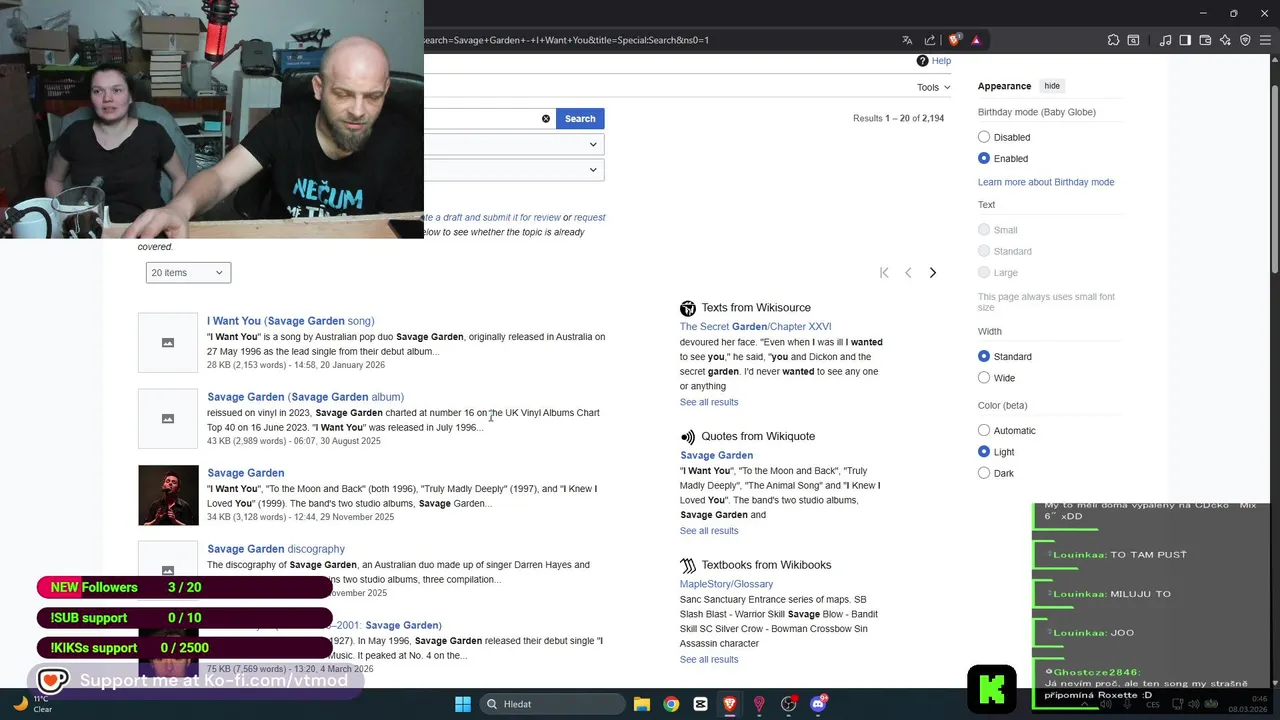
Task: Open Discord from the taskbar
Action: pyautogui.click(x=818, y=704)
